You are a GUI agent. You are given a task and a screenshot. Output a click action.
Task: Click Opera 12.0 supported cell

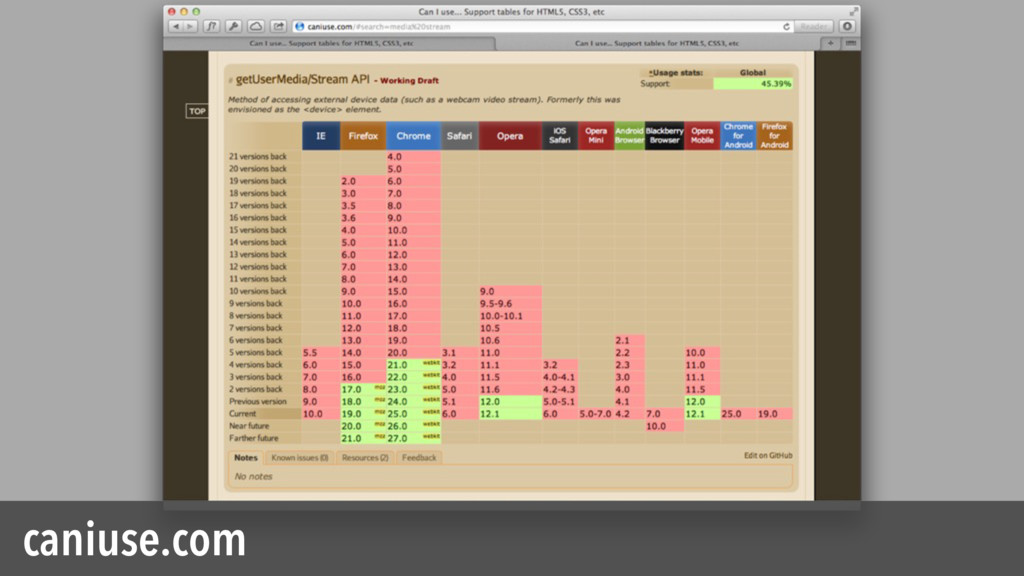click(510, 402)
